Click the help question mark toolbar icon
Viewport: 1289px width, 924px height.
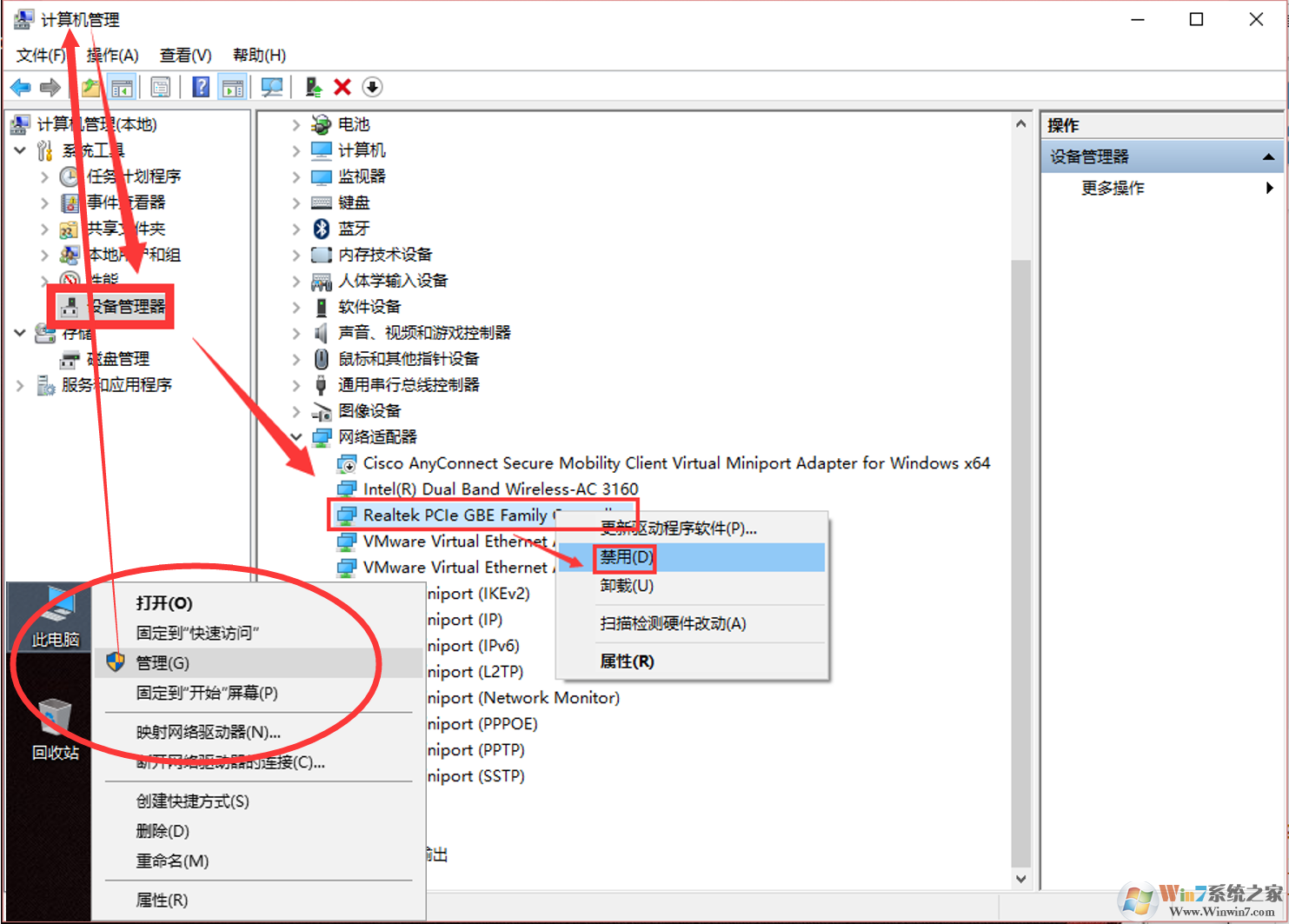201,87
